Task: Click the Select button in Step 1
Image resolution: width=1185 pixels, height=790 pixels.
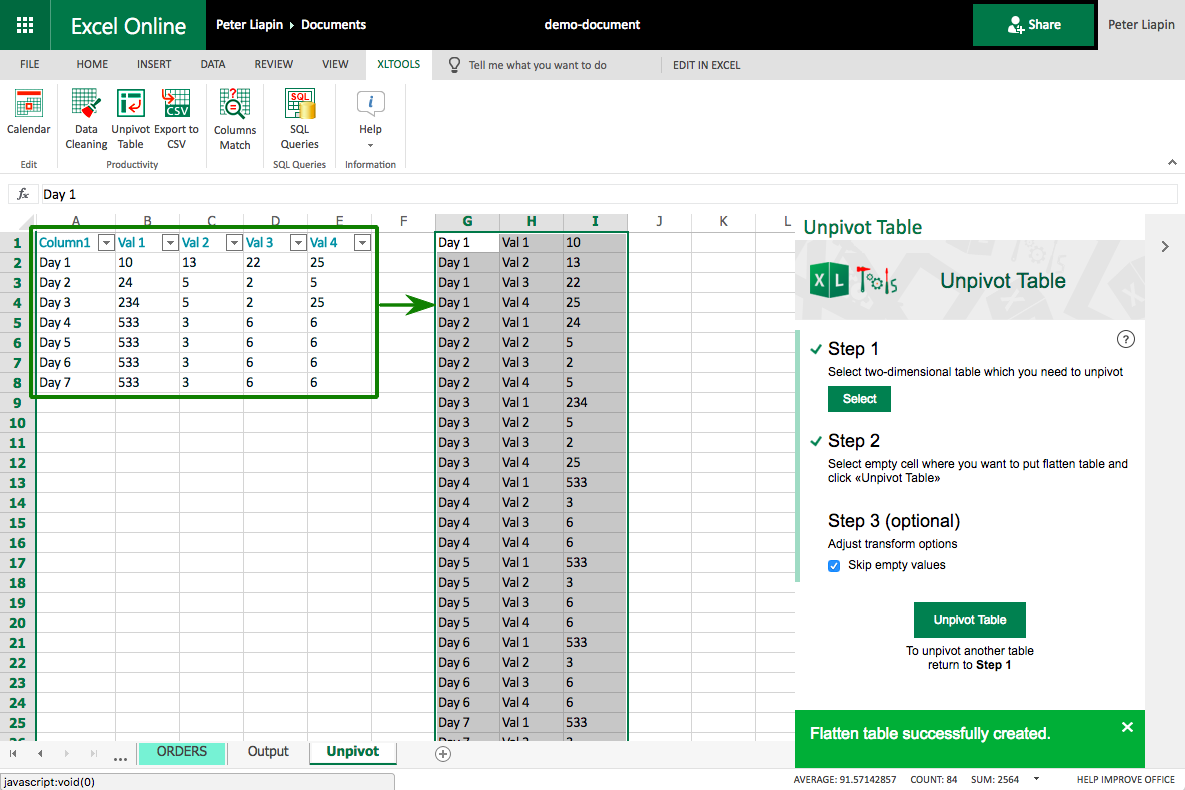Action: [859, 399]
